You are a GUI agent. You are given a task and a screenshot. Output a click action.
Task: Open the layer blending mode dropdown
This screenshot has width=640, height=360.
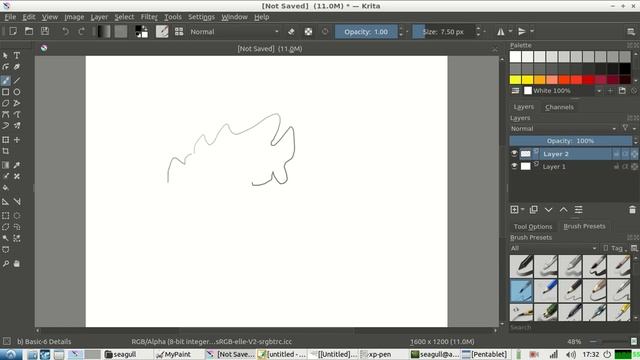(x=564, y=129)
